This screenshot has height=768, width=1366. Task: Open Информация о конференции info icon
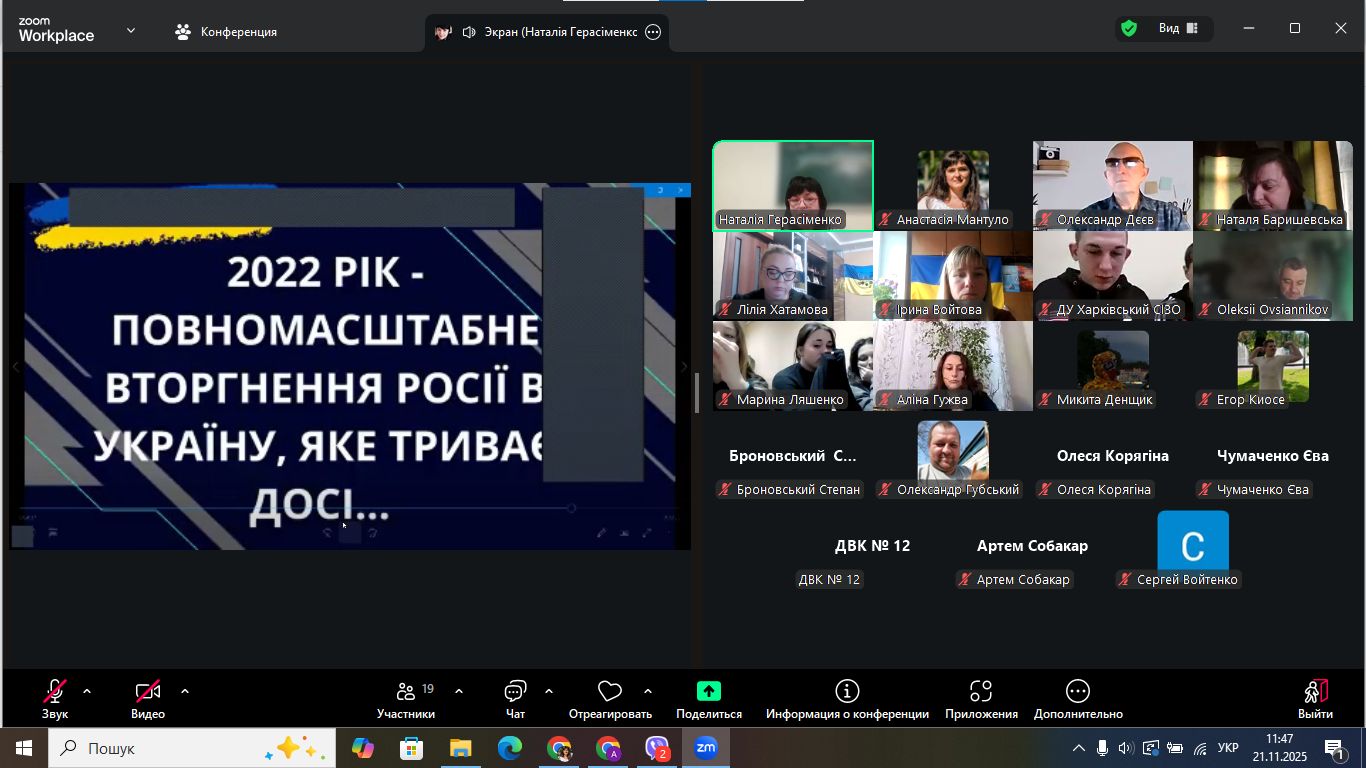(x=847, y=698)
